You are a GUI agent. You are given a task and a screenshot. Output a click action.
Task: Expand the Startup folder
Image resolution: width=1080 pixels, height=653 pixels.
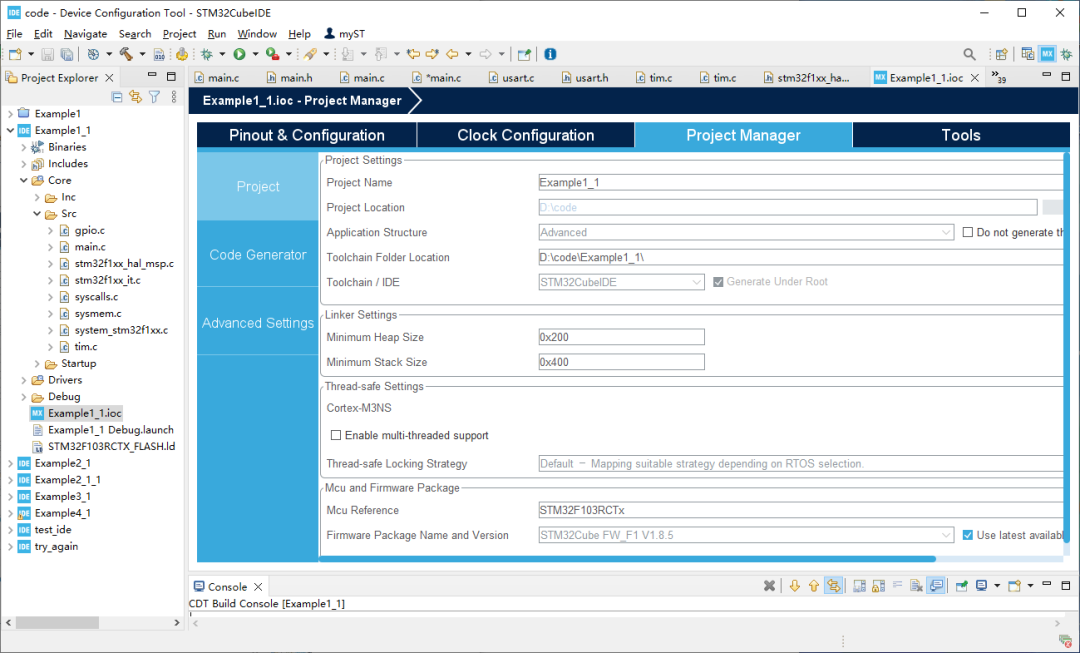pyautogui.click(x=37, y=364)
